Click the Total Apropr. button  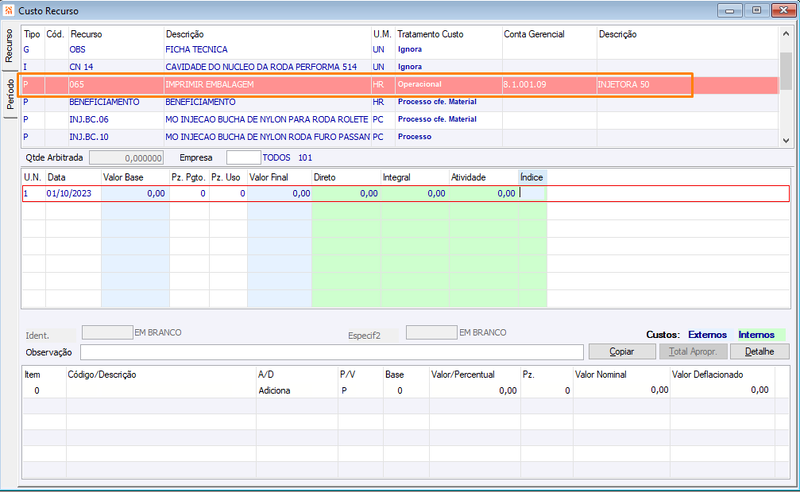(x=693, y=352)
